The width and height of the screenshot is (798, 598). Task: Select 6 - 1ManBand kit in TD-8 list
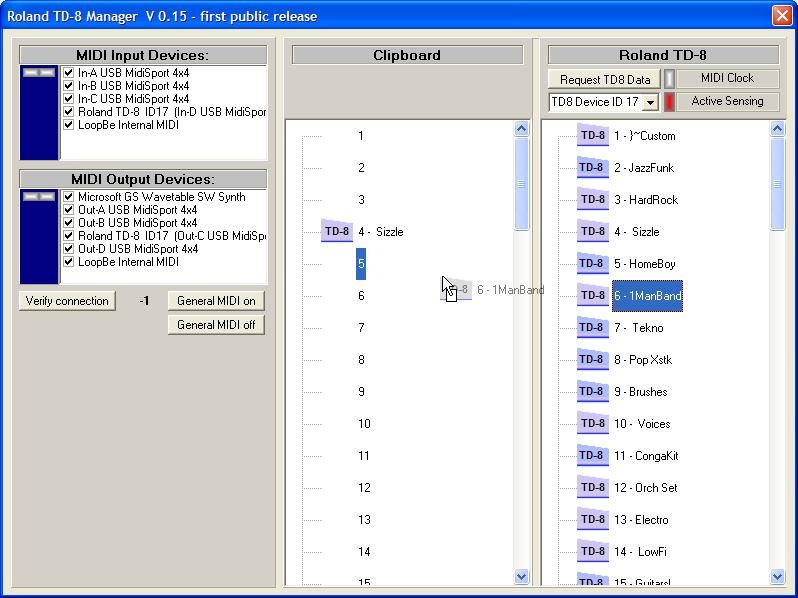coord(647,296)
